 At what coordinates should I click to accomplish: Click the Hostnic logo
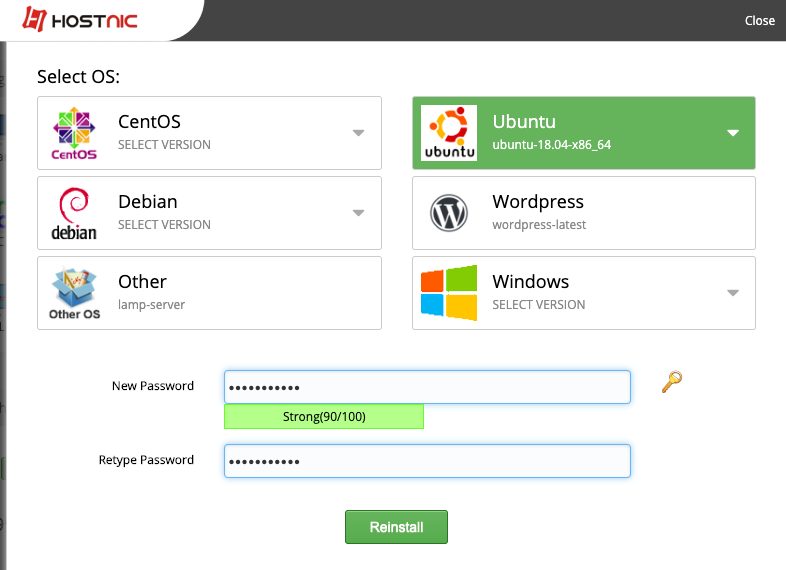[80, 20]
